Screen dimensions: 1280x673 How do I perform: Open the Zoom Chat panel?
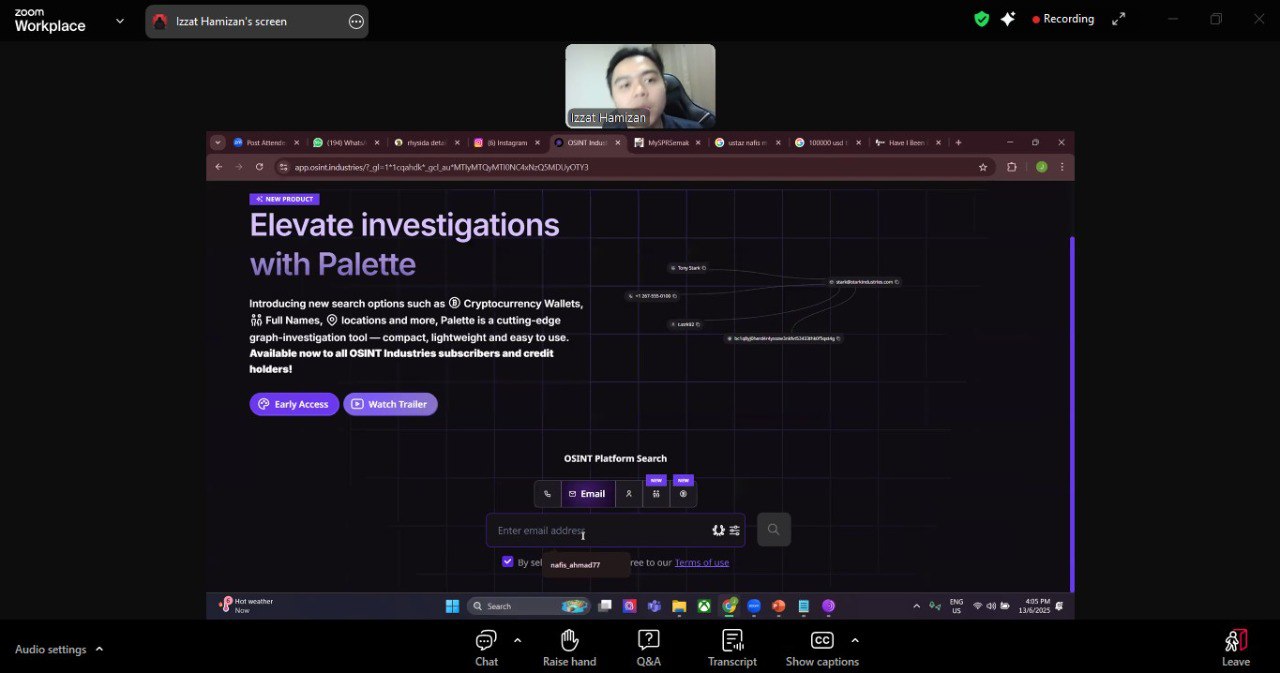click(486, 648)
